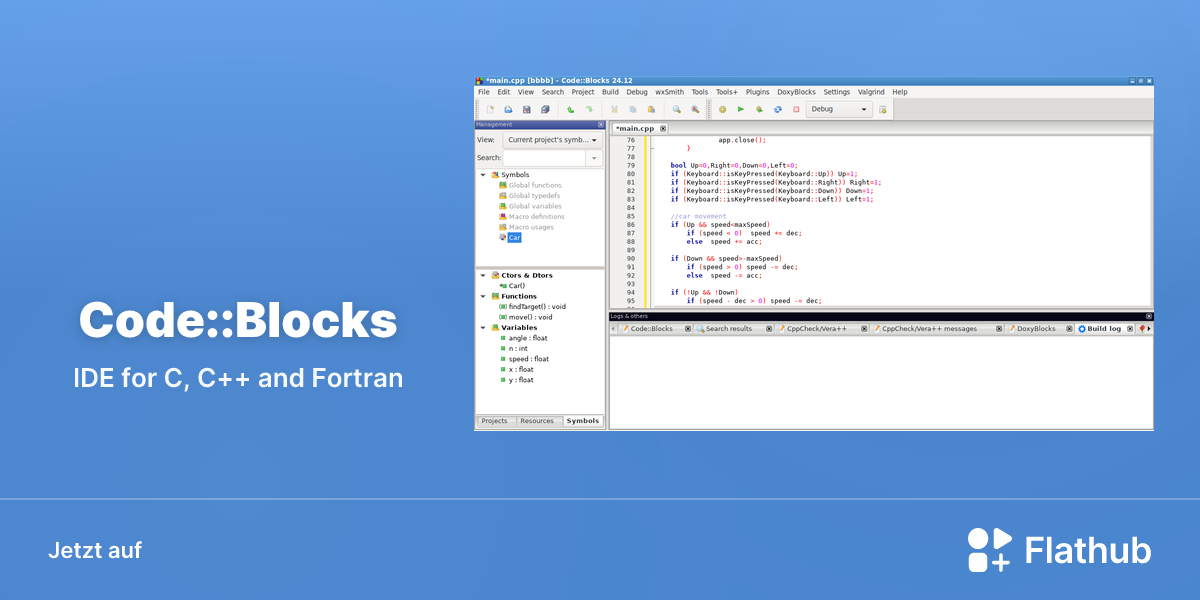Click the red Abort build icon
The height and width of the screenshot is (600, 1200).
796,109
